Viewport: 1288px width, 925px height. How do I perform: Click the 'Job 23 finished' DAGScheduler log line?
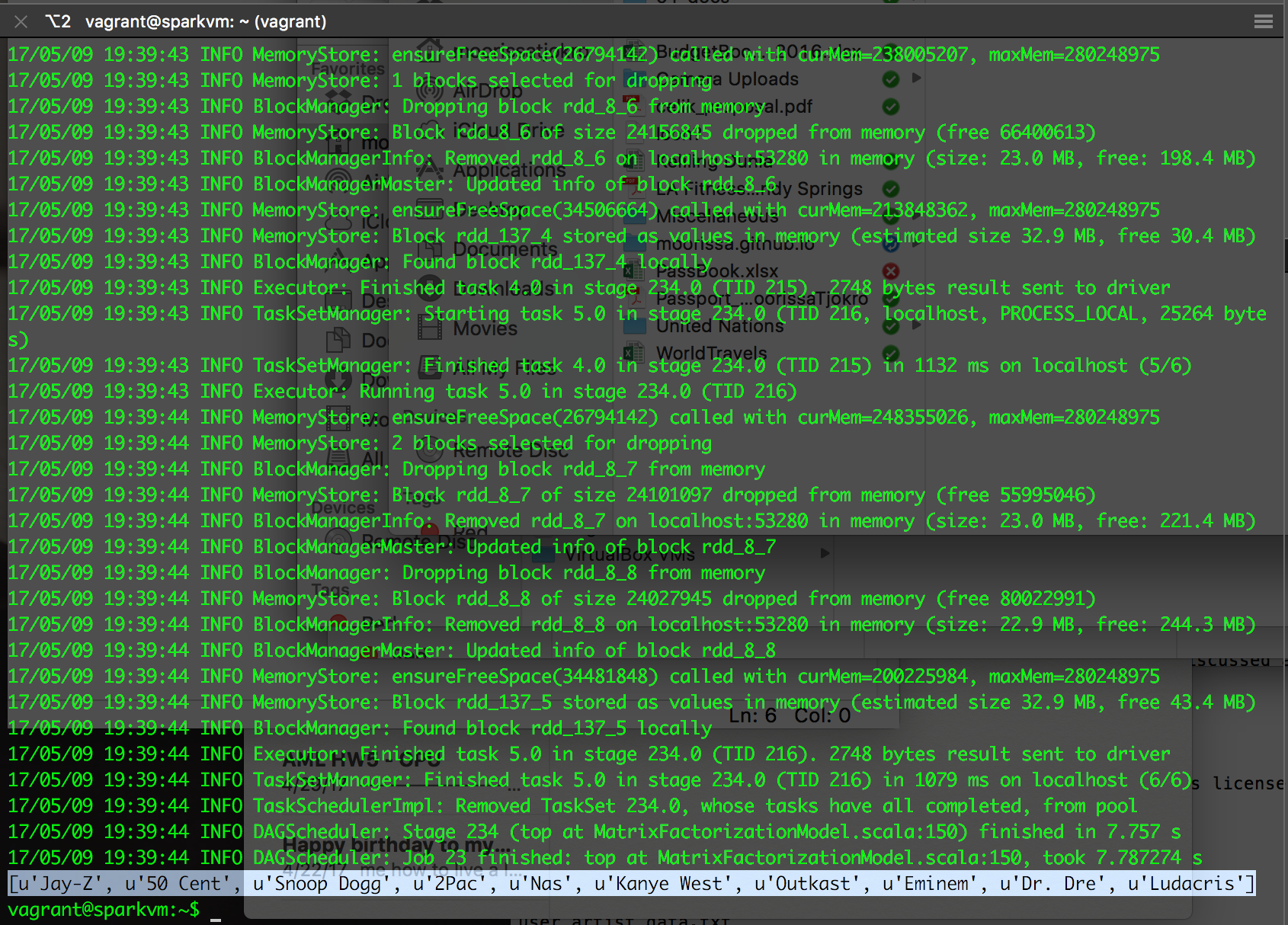605,857
